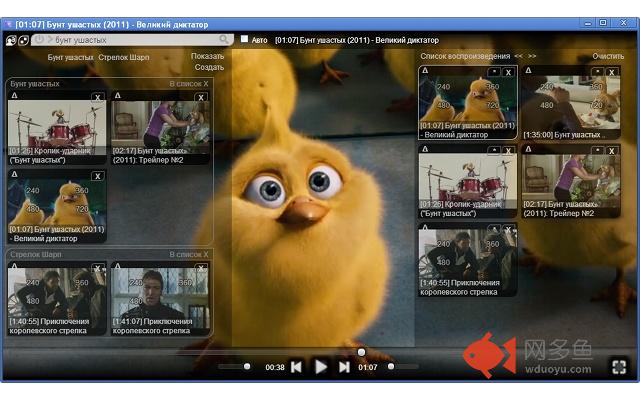The height and width of the screenshot is (400, 640).
Task: Click triangle icon on search result Трейлер №2
Action: point(118,96)
